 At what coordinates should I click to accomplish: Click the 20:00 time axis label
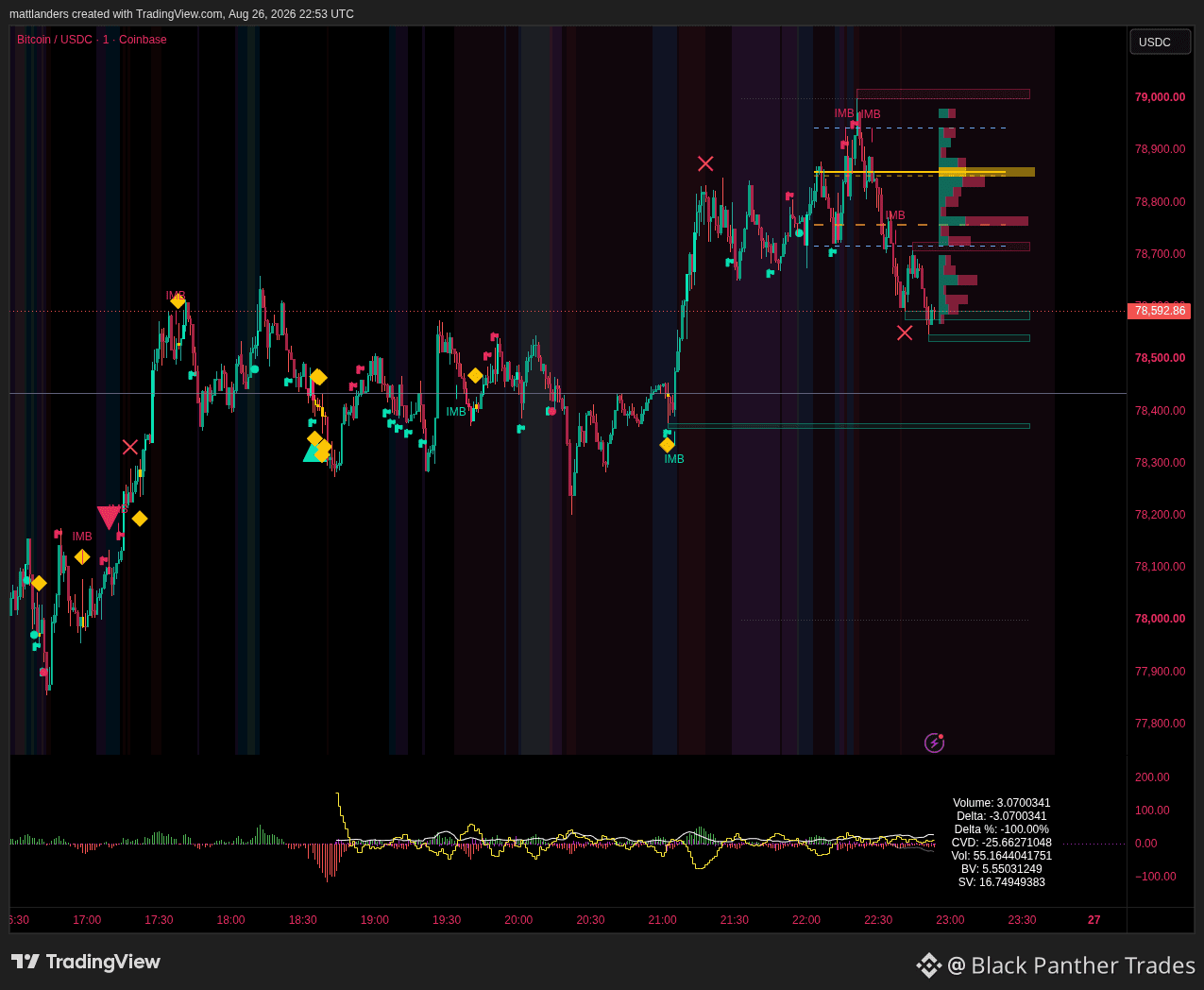pos(518,920)
